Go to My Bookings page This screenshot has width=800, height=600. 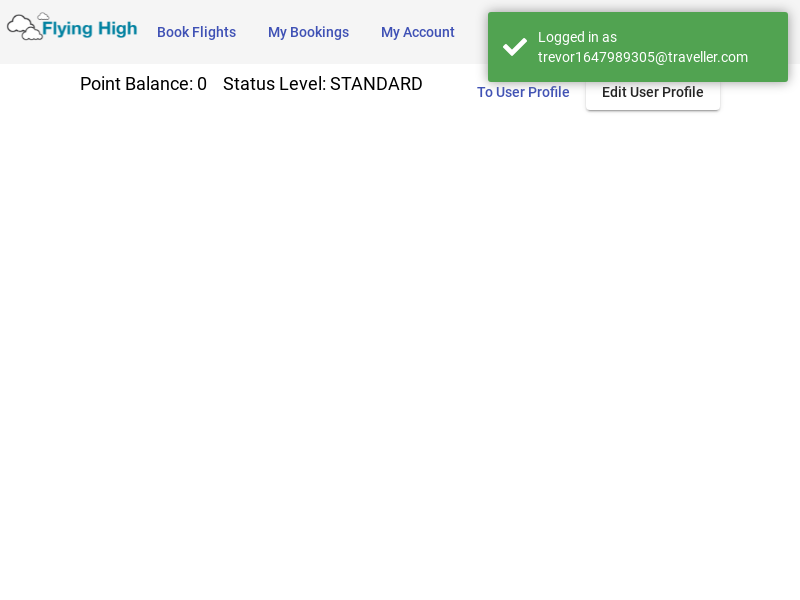[x=308, y=32]
